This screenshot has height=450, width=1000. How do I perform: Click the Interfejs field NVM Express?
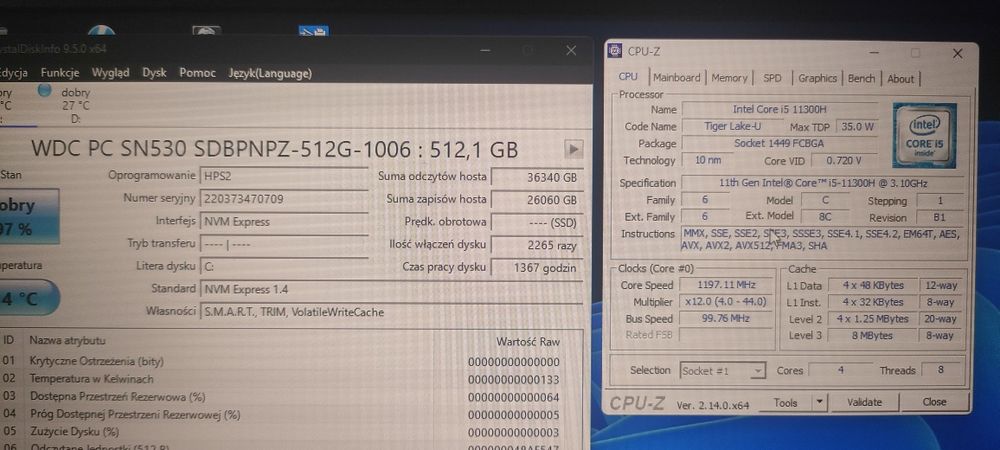tap(284, 222)
